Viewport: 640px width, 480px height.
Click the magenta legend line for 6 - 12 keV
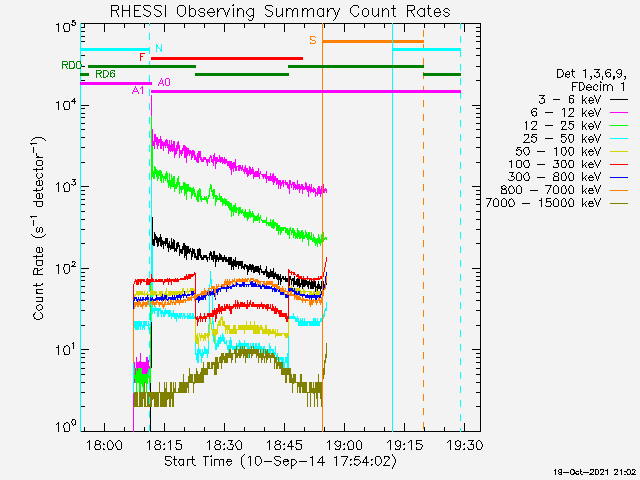pos(619,112)
